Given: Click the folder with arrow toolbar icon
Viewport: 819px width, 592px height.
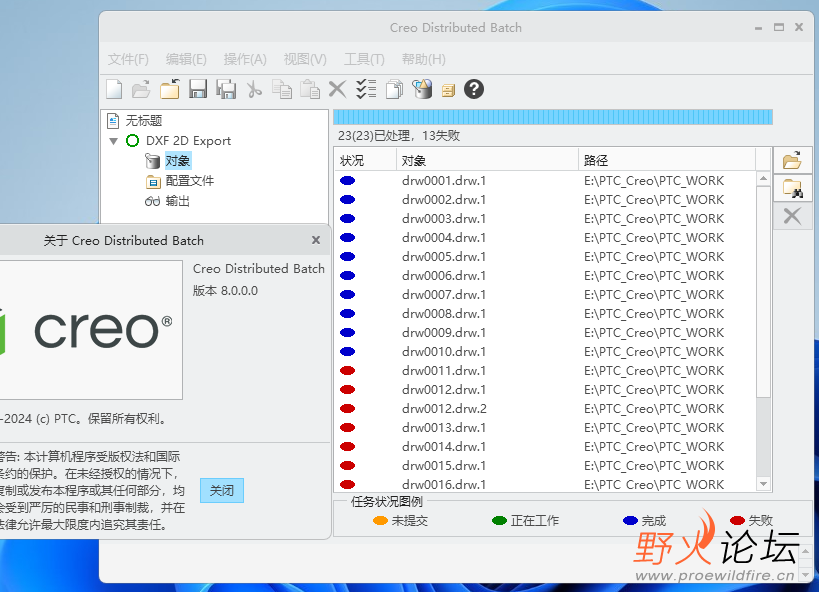Looking at the screenshot, I should pos(170,89).
